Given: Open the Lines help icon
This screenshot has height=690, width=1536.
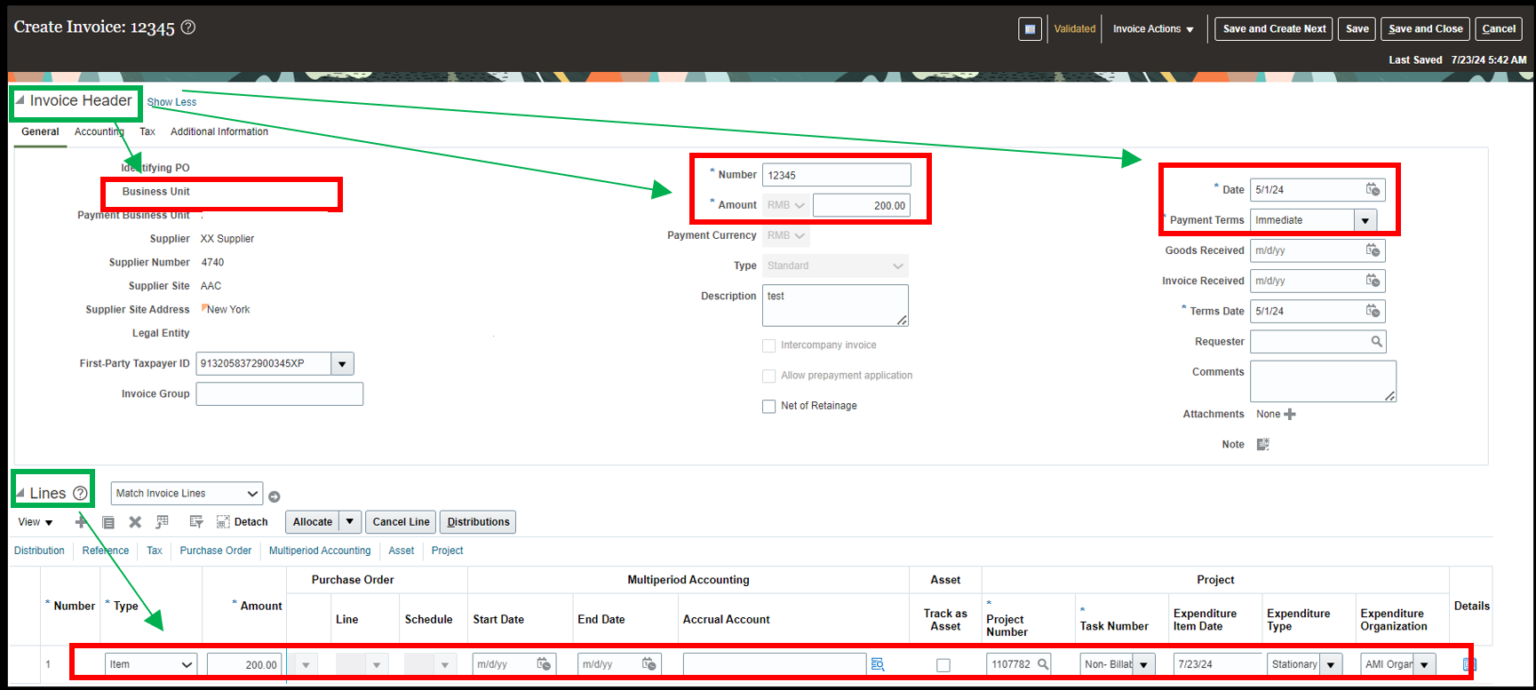Looking at the screenshot, I should [80, 491].
